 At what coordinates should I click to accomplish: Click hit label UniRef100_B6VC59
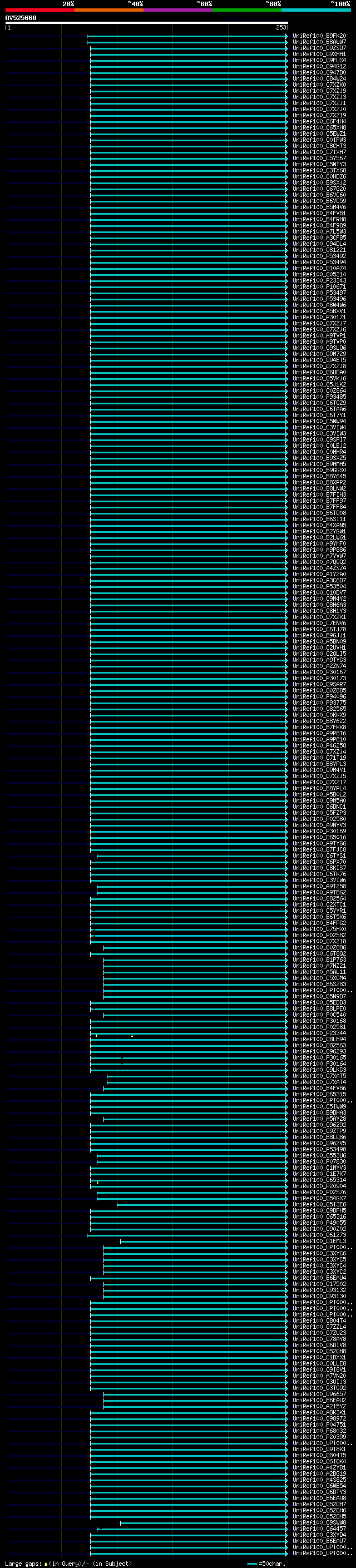click(319, 201)
